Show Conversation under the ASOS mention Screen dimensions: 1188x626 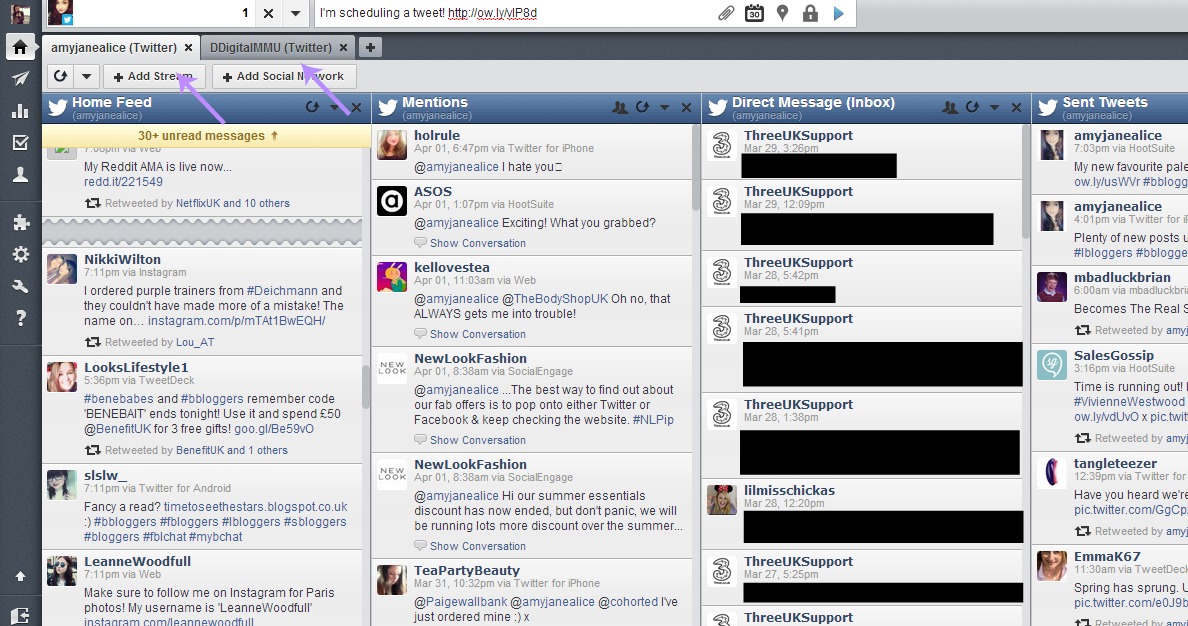477,243
